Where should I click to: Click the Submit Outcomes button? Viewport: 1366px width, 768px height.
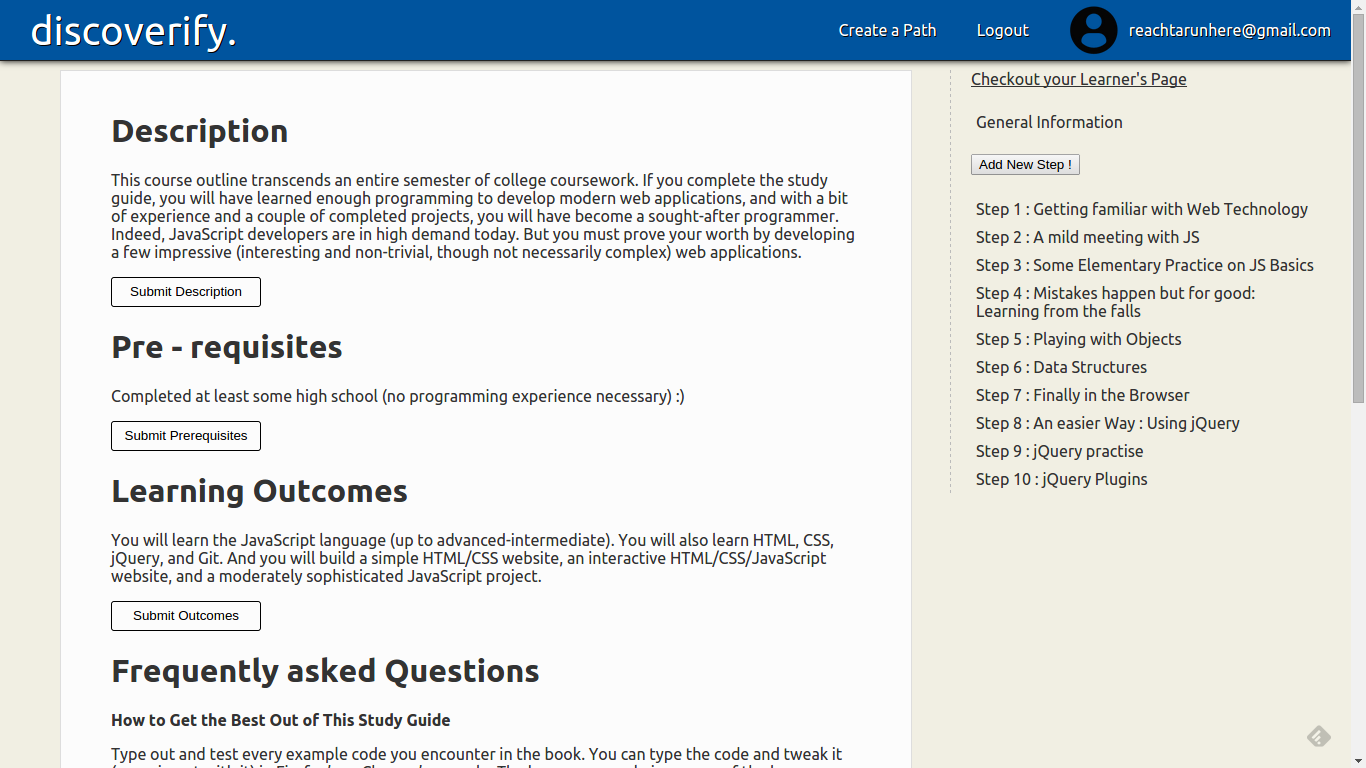[x=186, y=616]
